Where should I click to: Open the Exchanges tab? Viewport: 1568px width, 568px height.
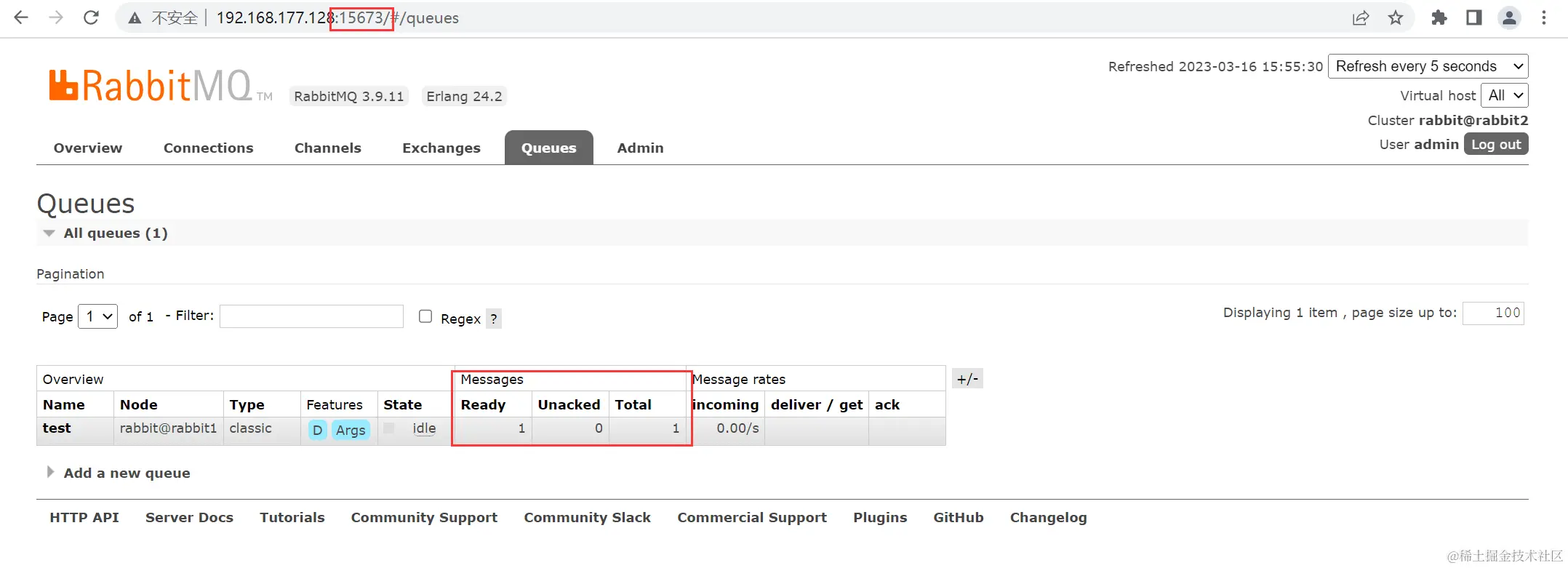pyautogui.click(x=441, y=148)
